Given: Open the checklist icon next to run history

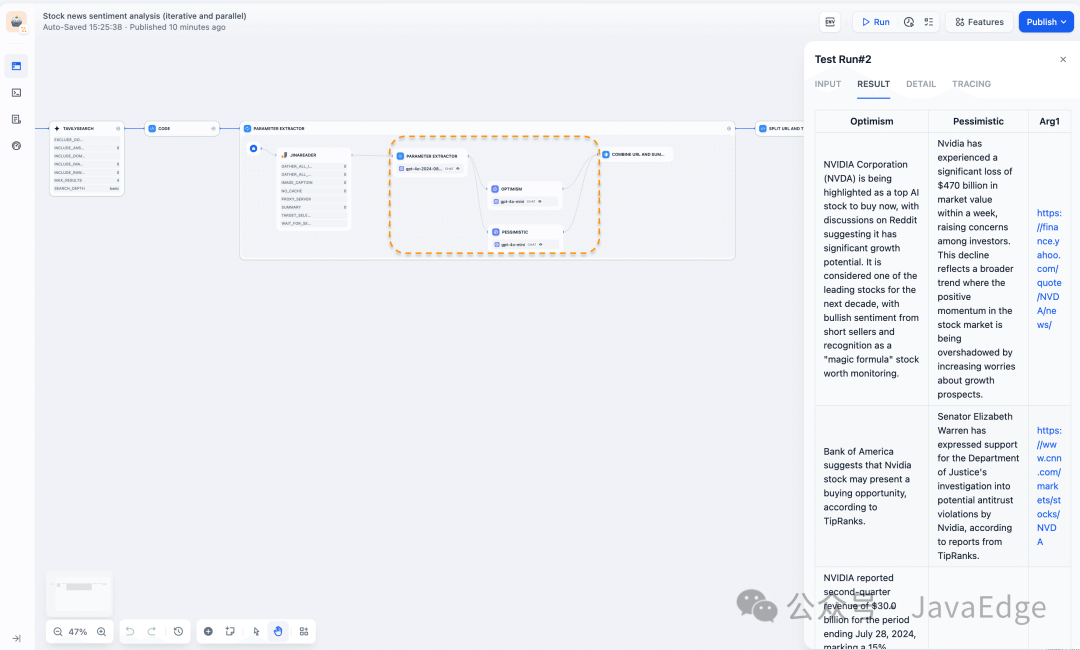Looking at the screenshot, I should pyautogui.click(x=928, y=22).
